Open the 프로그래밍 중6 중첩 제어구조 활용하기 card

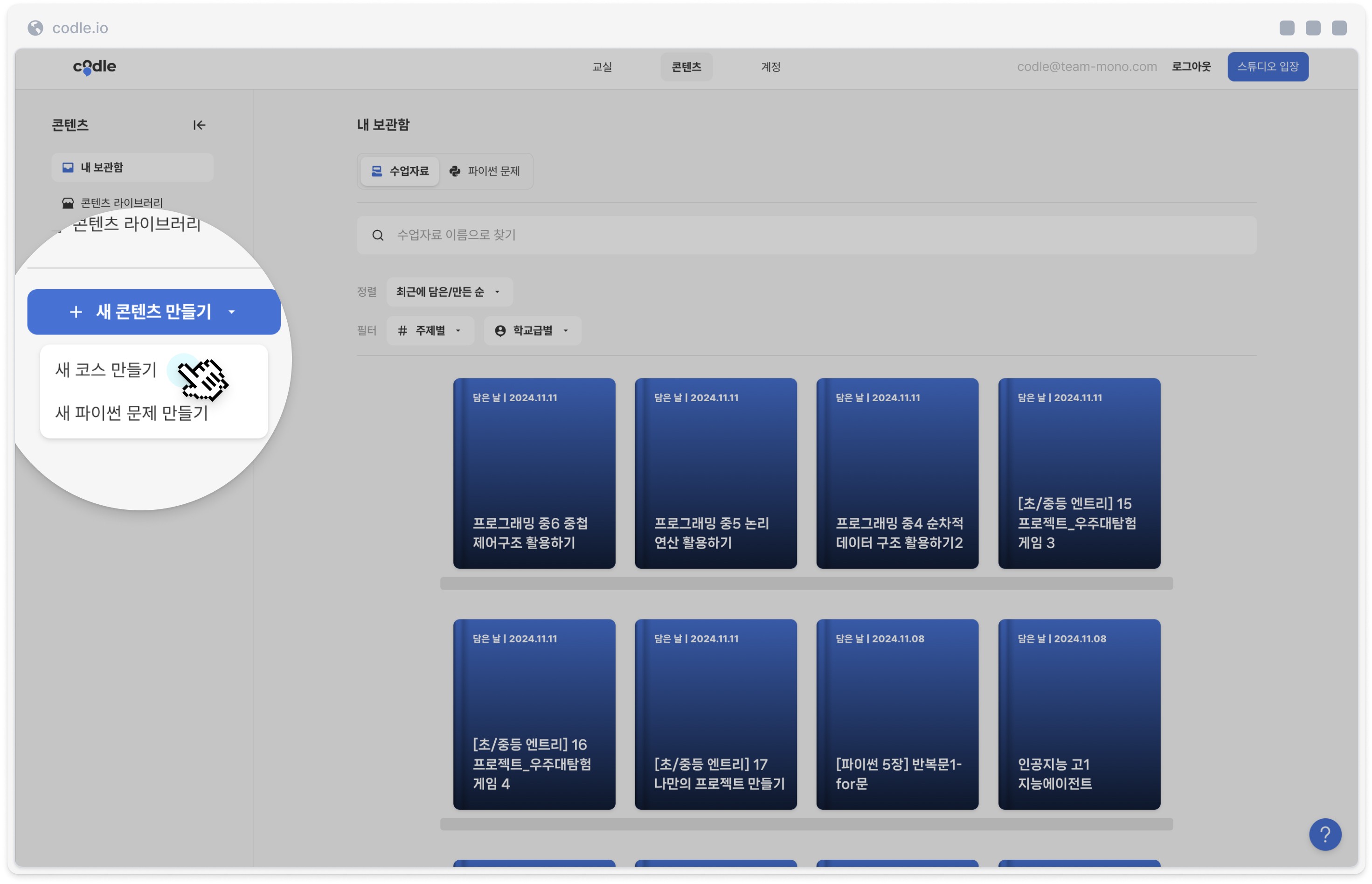(x=534, y=473)
